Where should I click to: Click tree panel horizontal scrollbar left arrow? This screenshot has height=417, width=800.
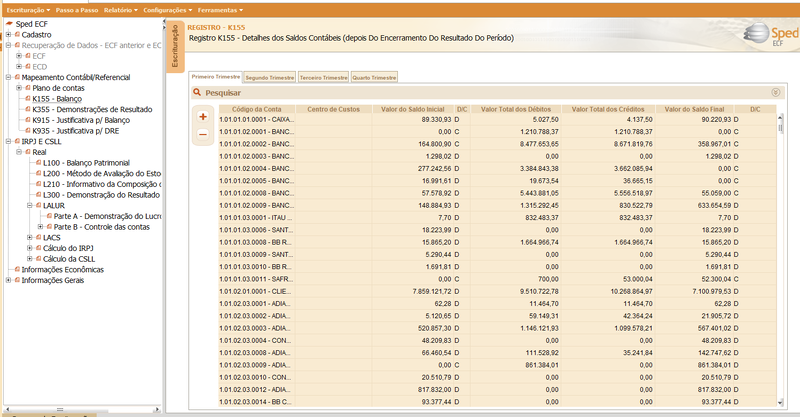click(x=7, y=409)
